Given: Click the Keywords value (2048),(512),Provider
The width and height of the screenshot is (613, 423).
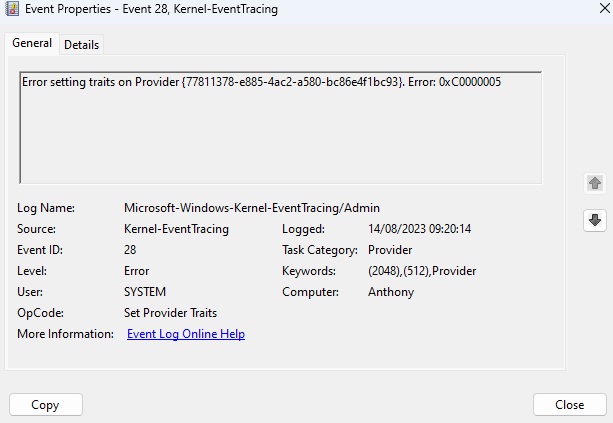Looking at the screenshot, I should tap(422, 271).
